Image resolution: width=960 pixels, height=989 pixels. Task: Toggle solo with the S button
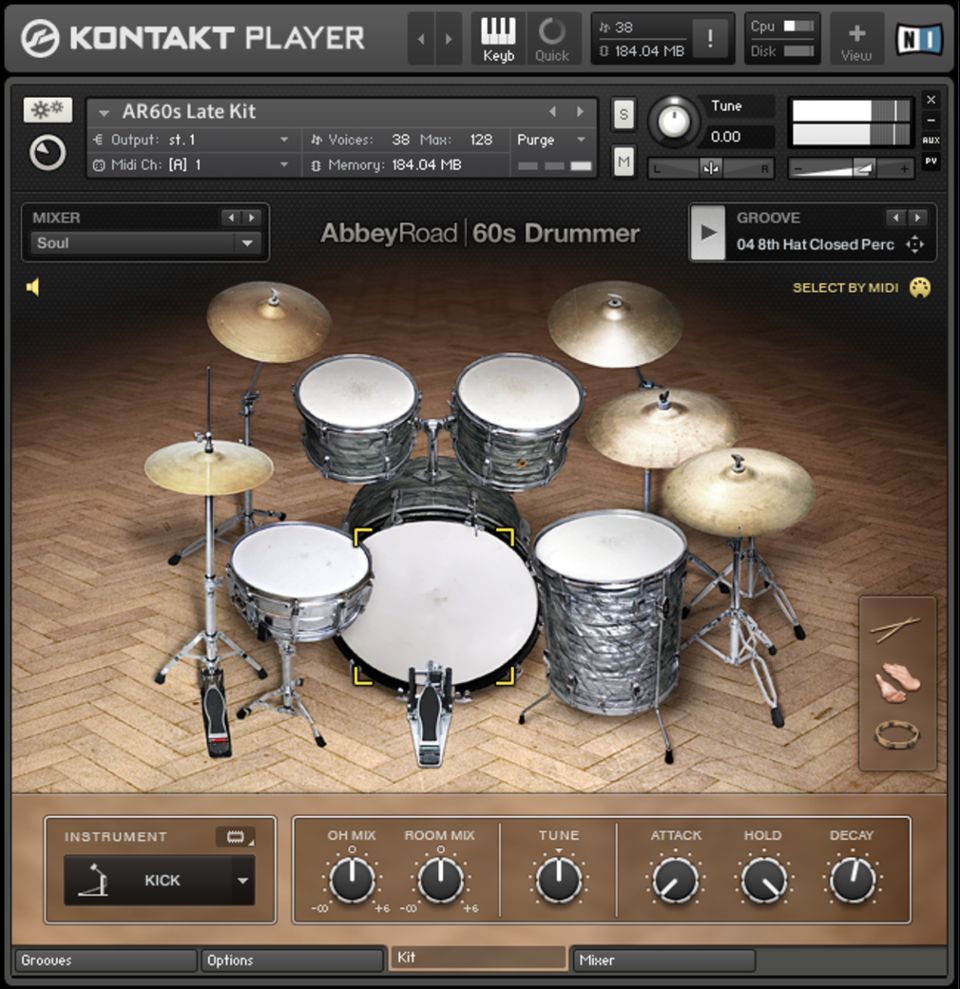624,114
